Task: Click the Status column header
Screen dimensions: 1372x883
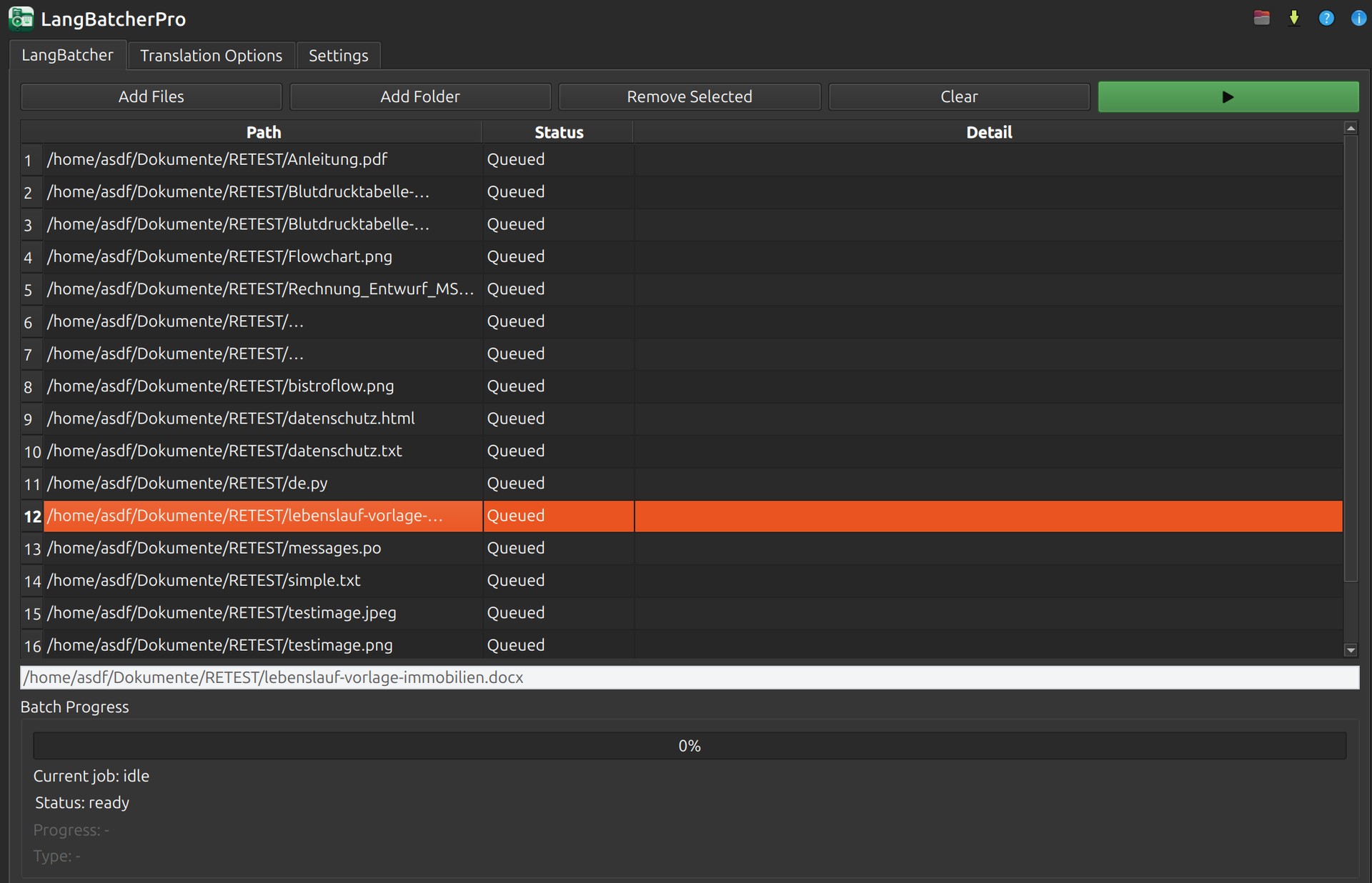Action: tap(558, 132)
